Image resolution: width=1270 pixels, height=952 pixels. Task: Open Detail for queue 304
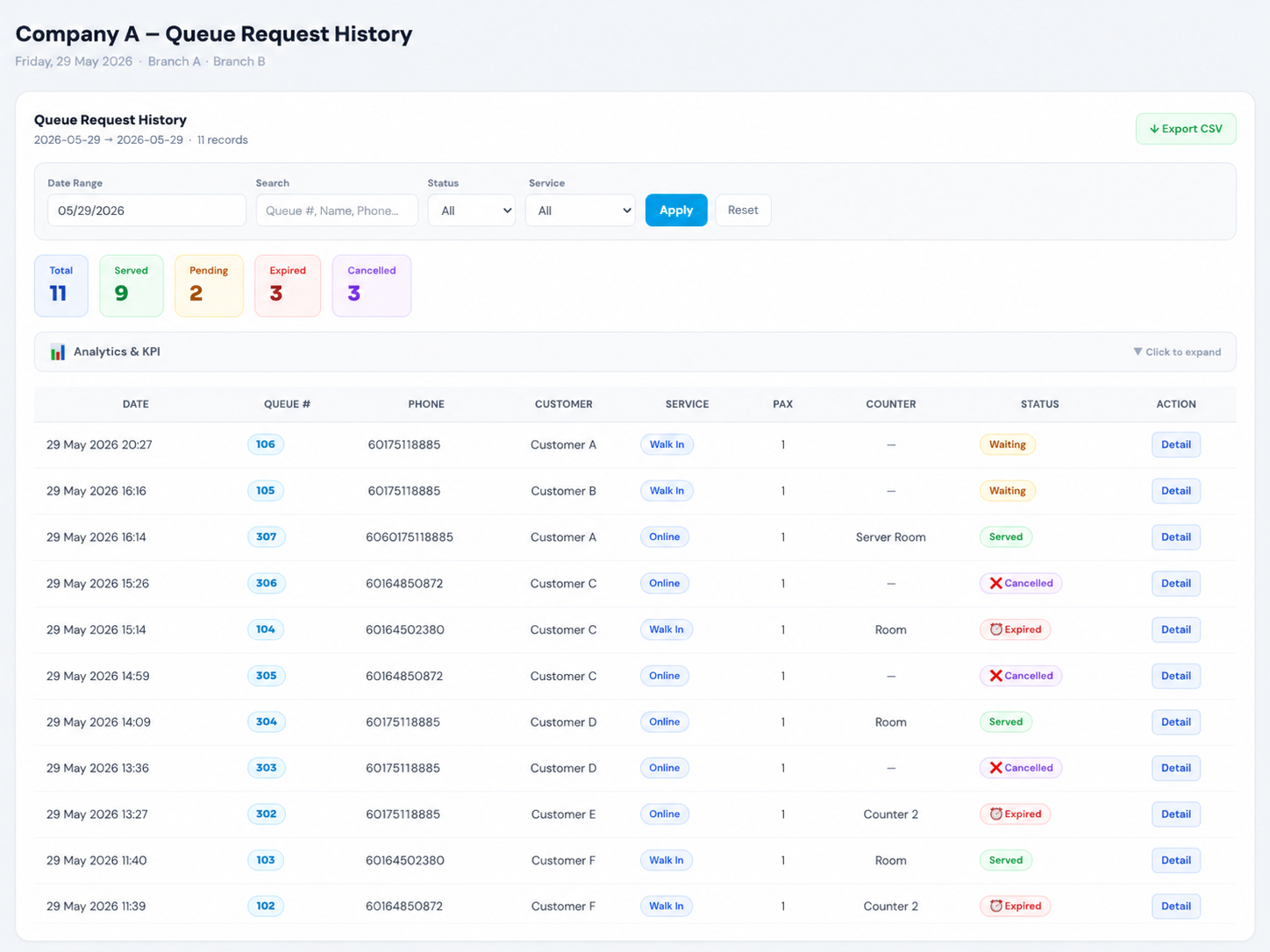(x=1175, y=722)
